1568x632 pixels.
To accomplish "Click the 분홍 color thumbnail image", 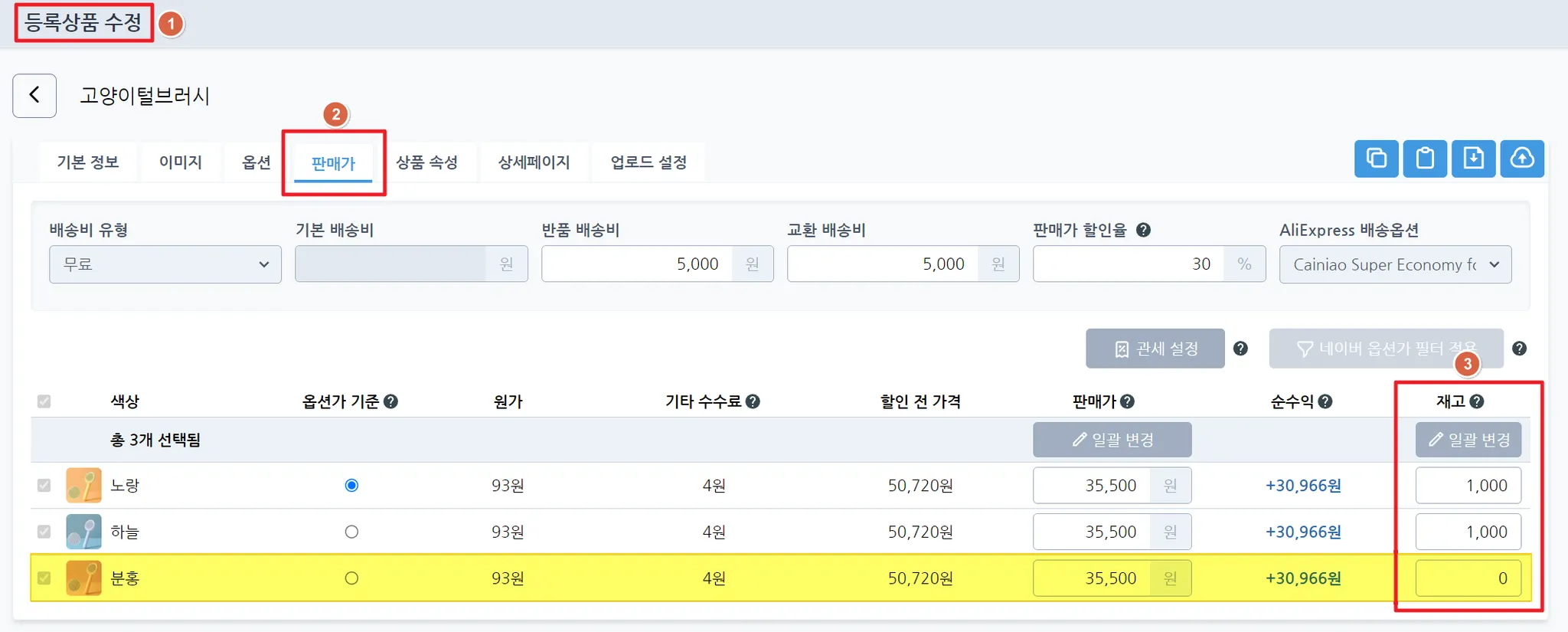I will [x=83, y=578].
